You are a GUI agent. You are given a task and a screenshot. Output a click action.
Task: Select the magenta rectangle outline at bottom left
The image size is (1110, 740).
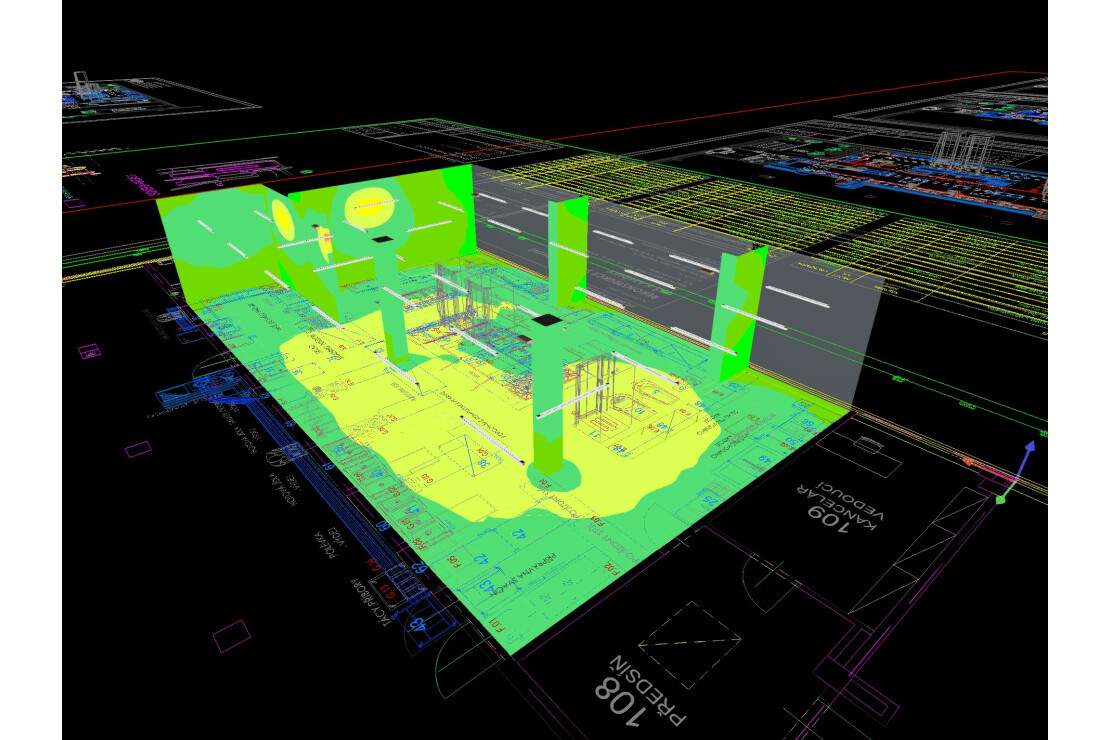231,635
